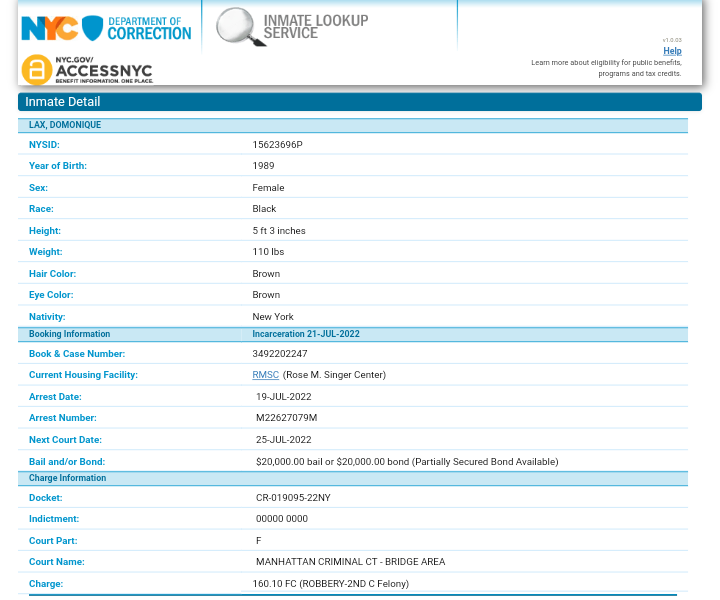The height and width of the screenshot is (600, 720).
Task: Click the ACCESSNYC orange circle logo
Action: 37,70
